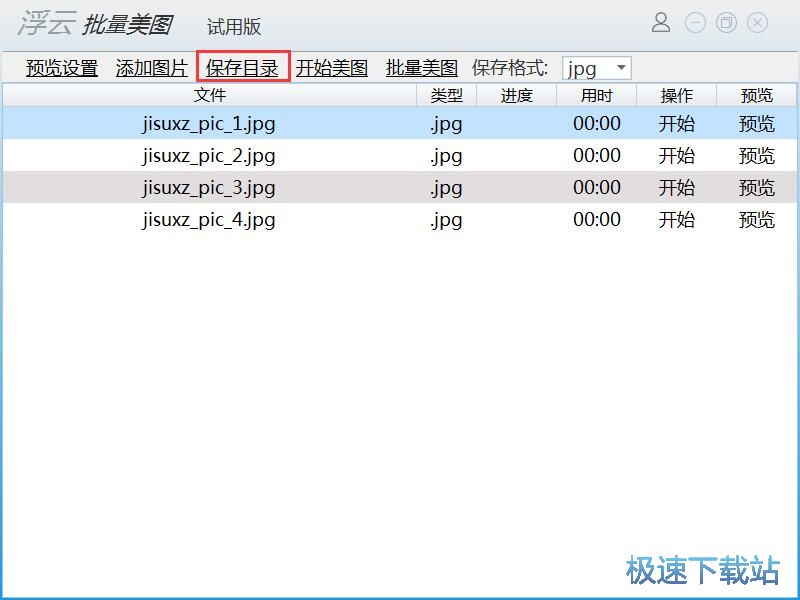Click the 进度 column header
Viewport: 800px width, 600px height.
[x=516, y=95]
